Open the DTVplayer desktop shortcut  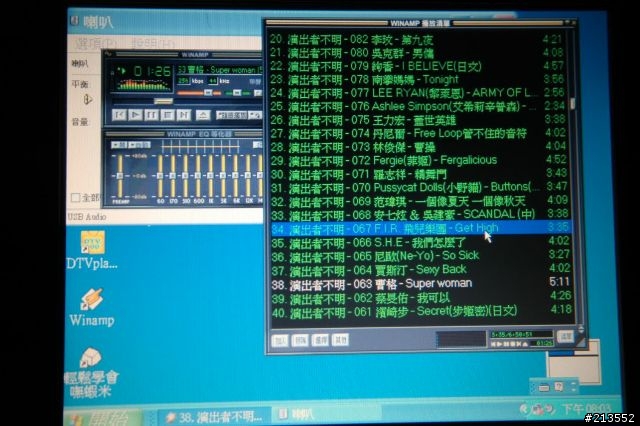pyautogui.click(x=93, y=250)
